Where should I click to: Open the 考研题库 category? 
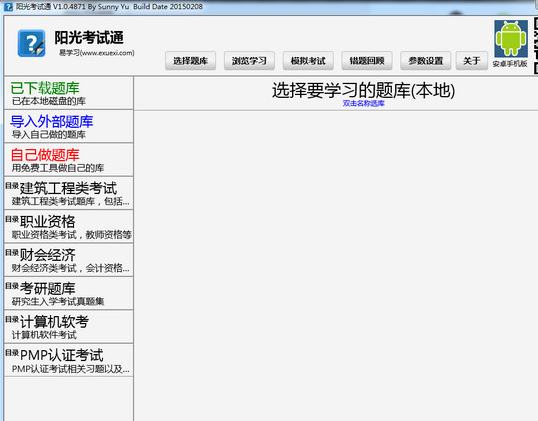tap(69, 293)
